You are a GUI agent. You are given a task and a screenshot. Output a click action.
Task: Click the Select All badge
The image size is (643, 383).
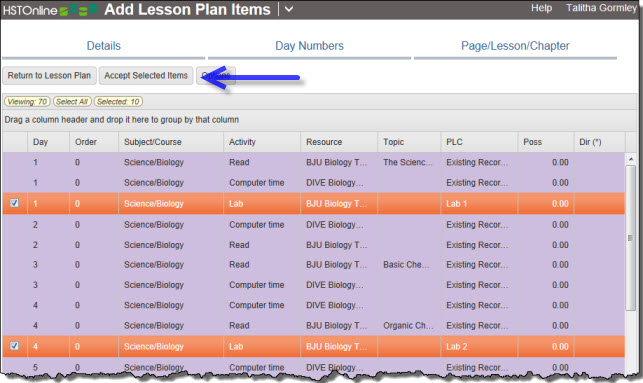[72, 102]
